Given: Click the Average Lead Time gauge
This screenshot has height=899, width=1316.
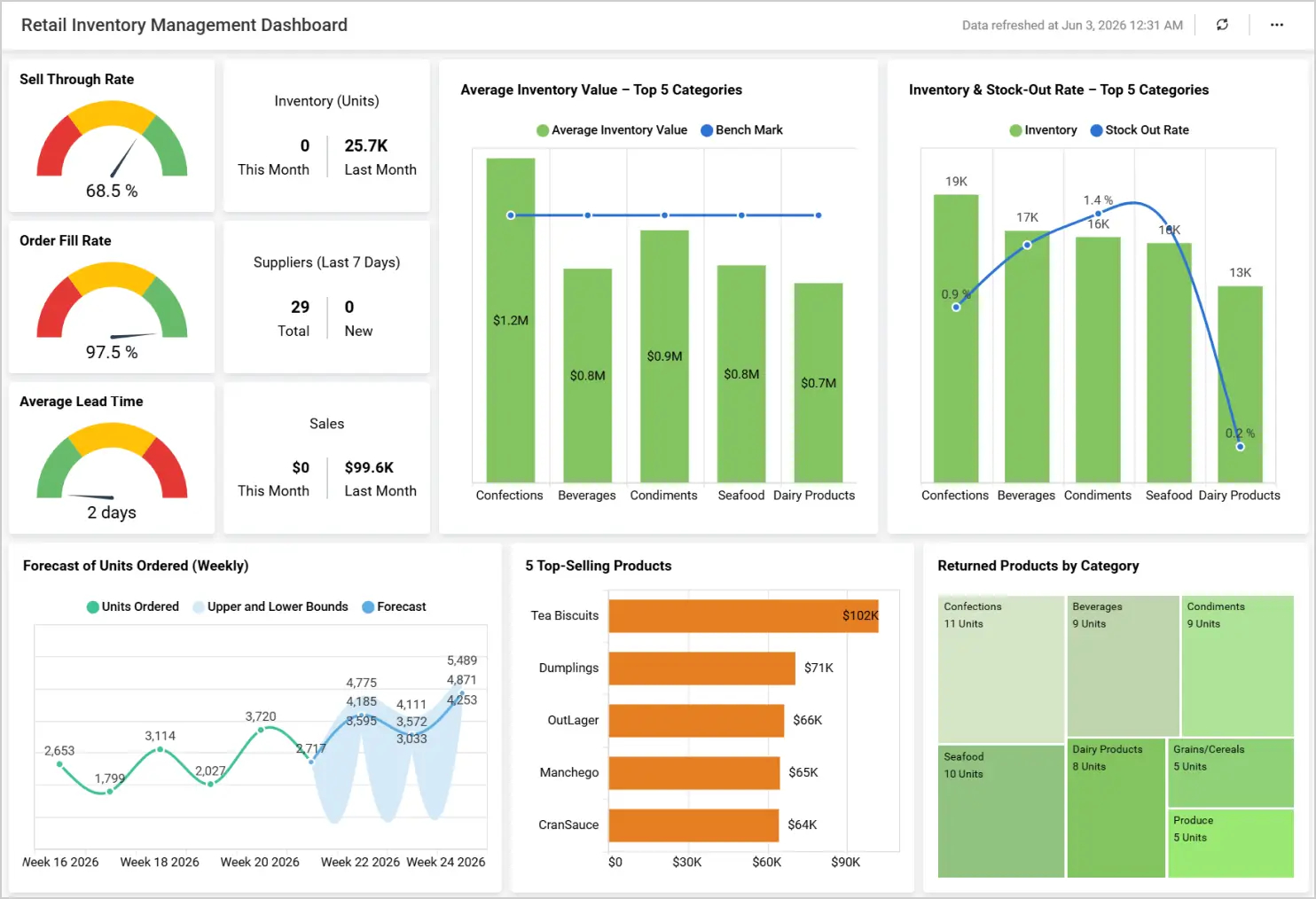Looking at the screenshot, I should pyautogui.click(x=112, y=462).
